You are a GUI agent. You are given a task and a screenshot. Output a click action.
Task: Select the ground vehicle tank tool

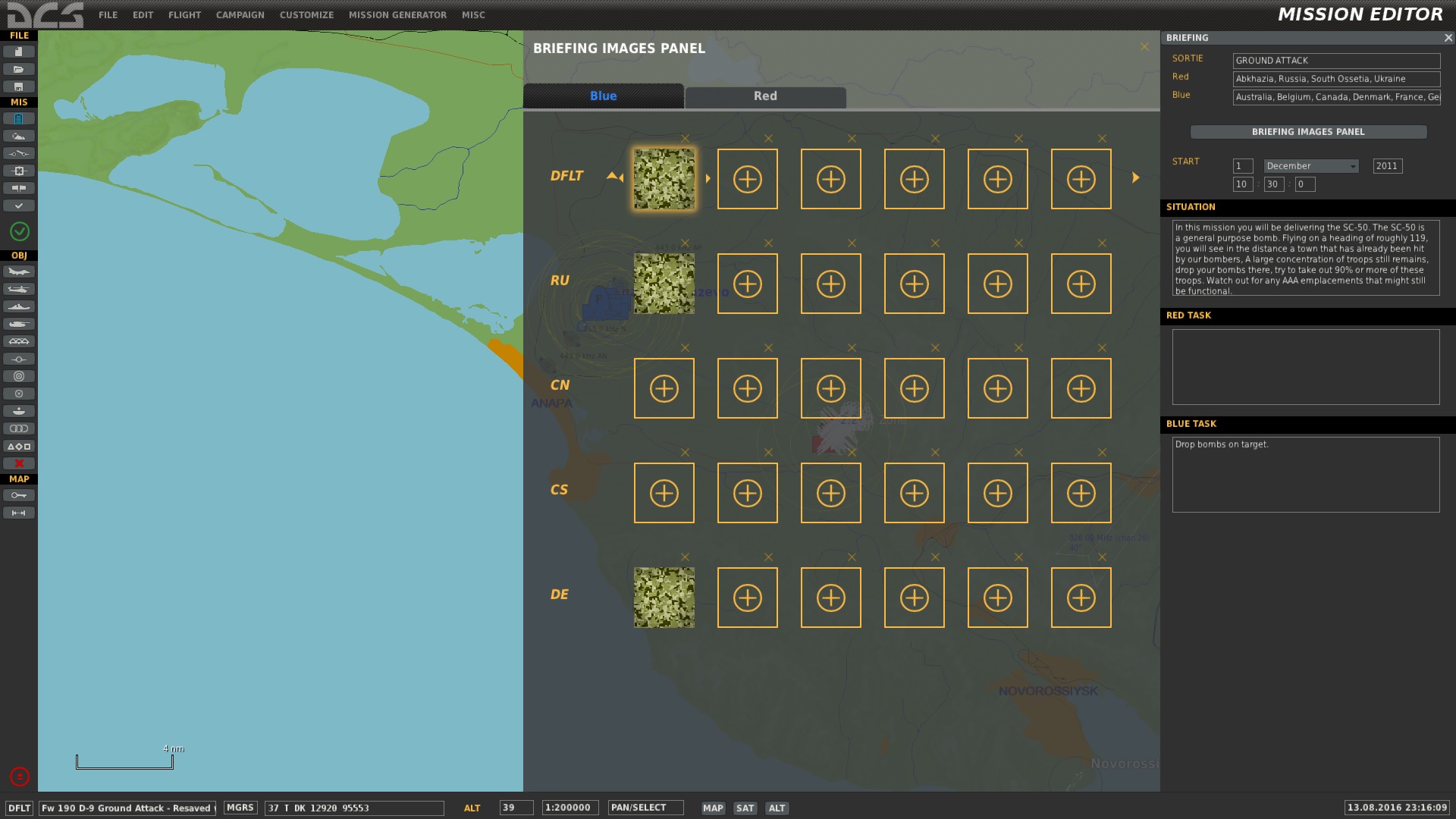pos(19,324)
